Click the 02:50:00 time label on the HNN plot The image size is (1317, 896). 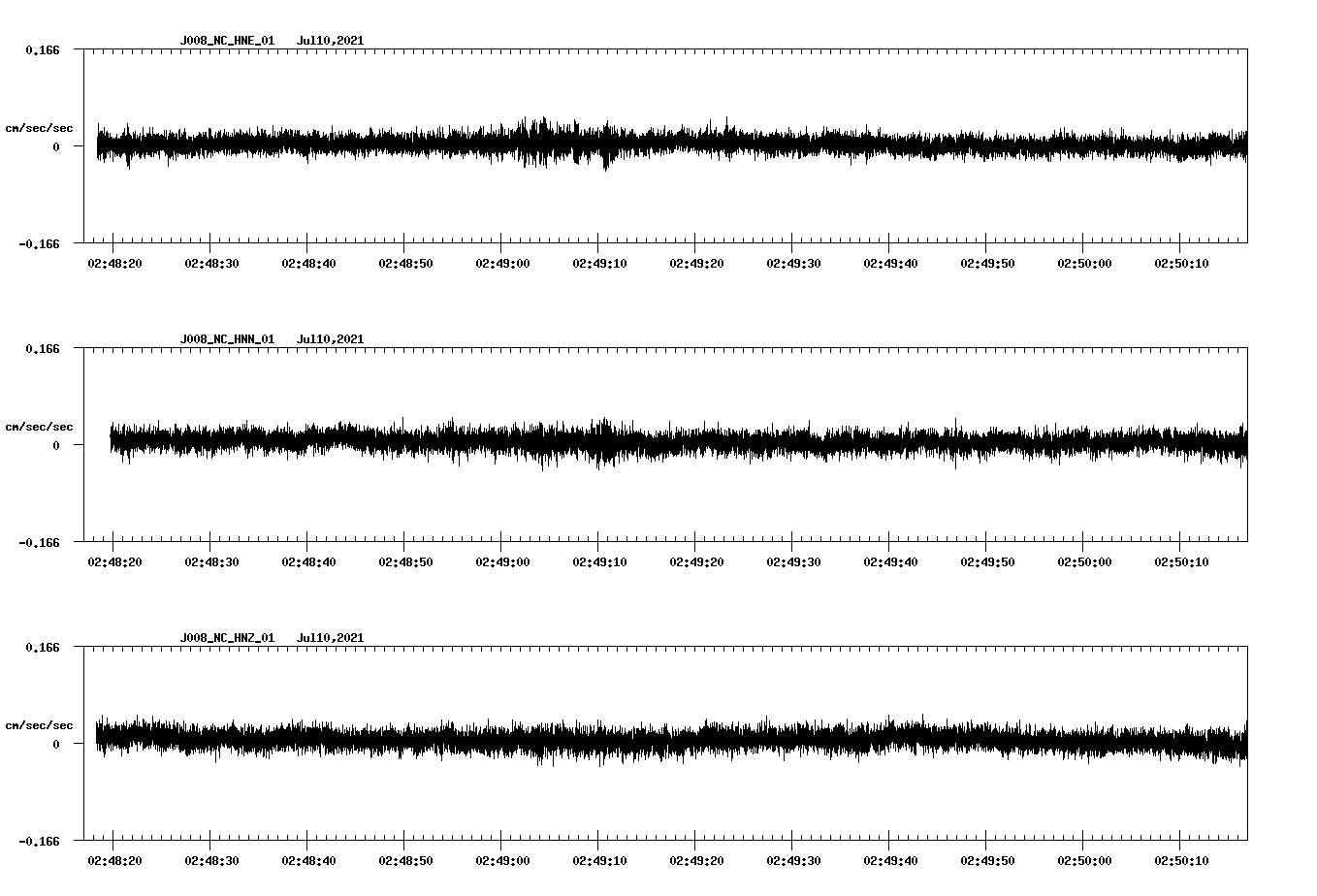click(x=1084, y=561)
